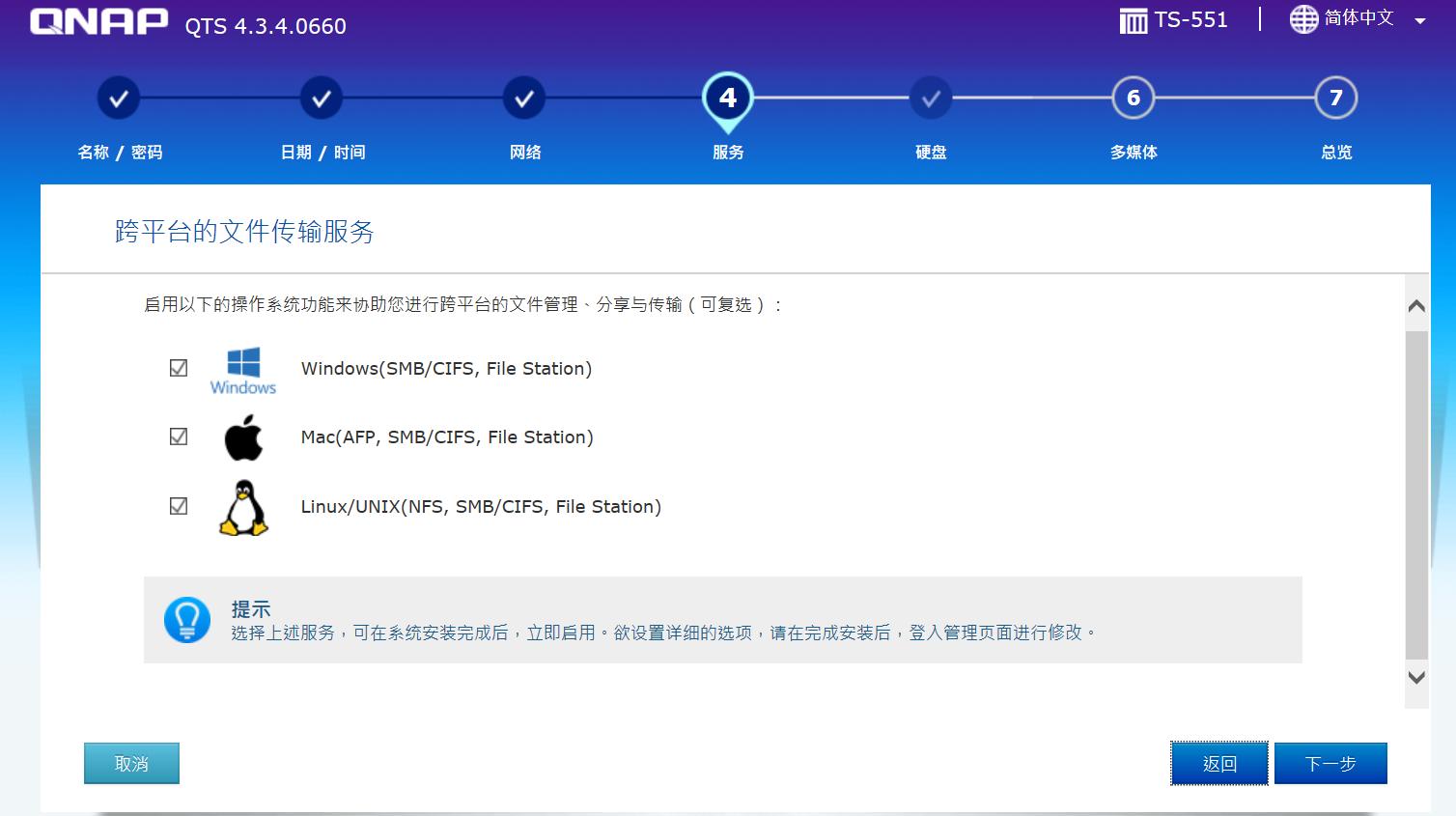Click the globe language icon
Screen dimensions: 1456x816
pos(1304,18)
